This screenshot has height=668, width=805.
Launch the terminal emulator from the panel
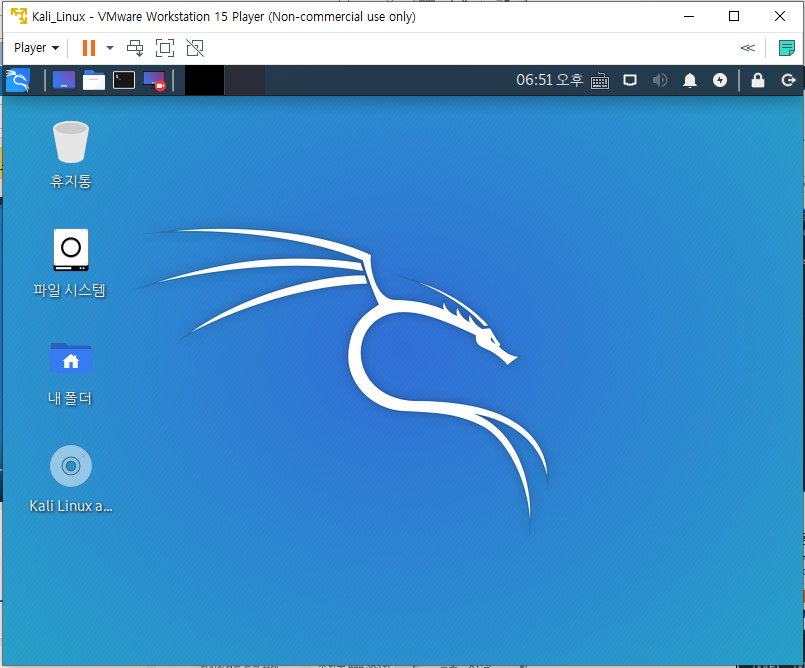tap(124, 80)
